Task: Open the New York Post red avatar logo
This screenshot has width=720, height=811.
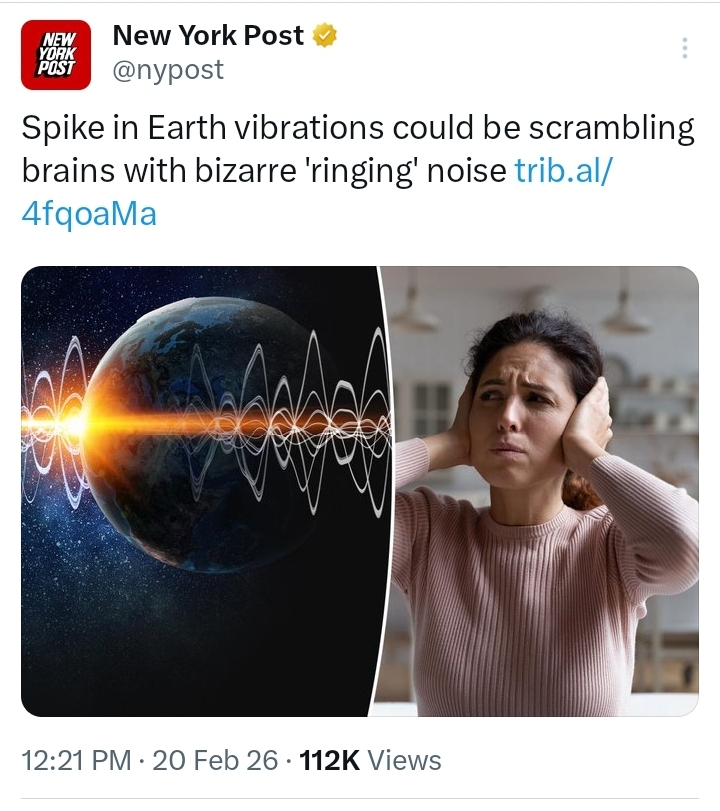Action: click(x=56, y=55)
